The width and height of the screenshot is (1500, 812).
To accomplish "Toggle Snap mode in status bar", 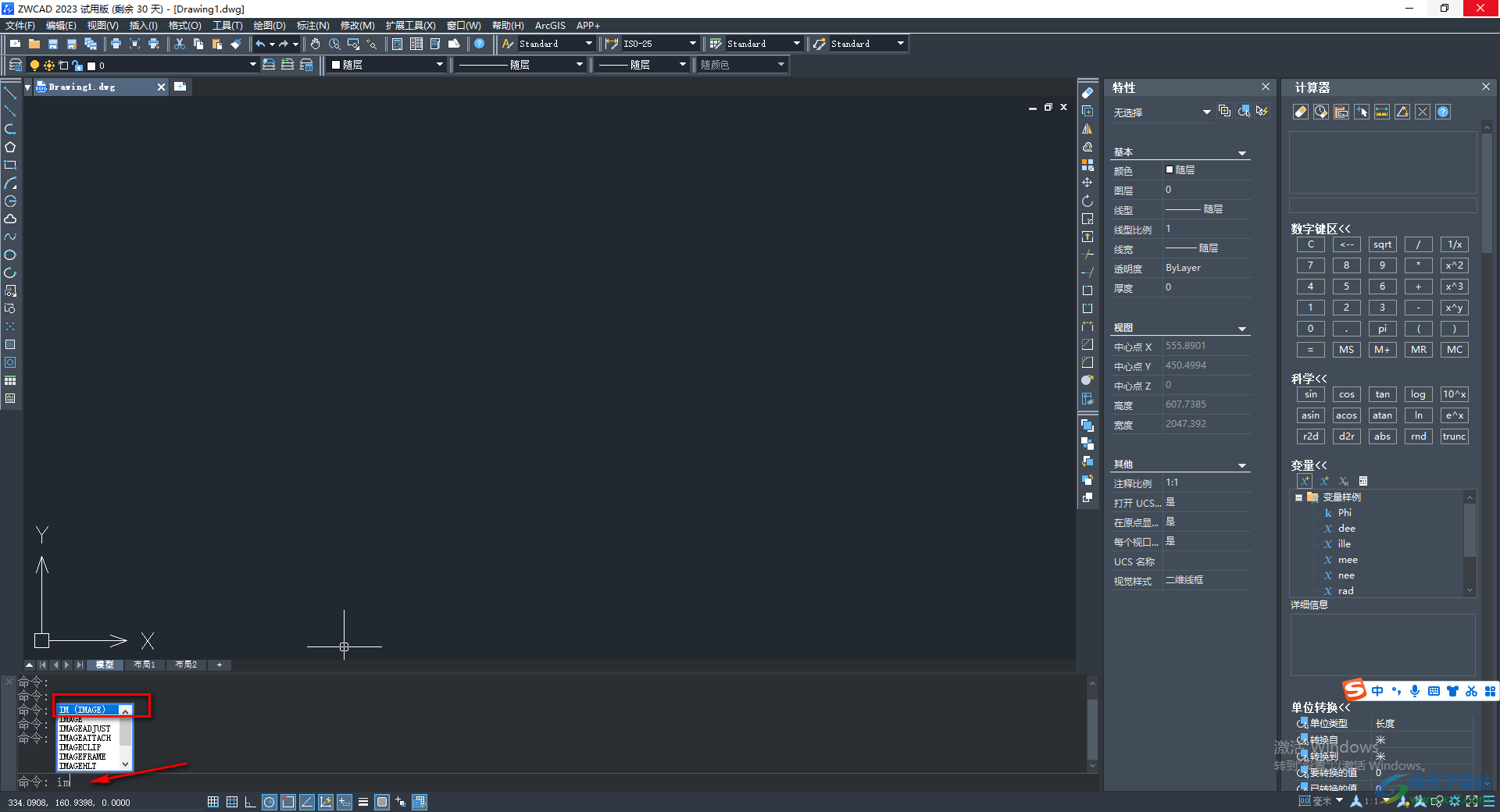I will click(213, 802).
